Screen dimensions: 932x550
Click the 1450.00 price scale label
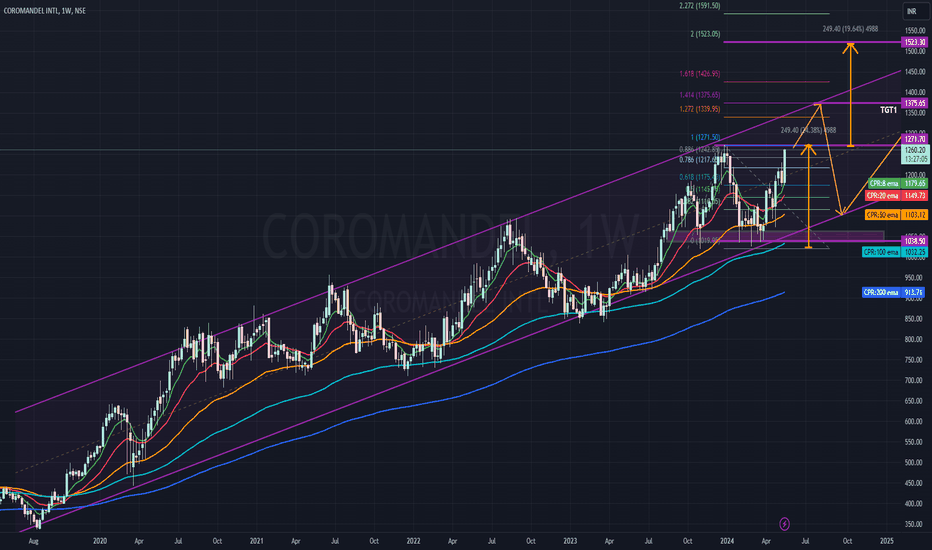pos(915,72)
